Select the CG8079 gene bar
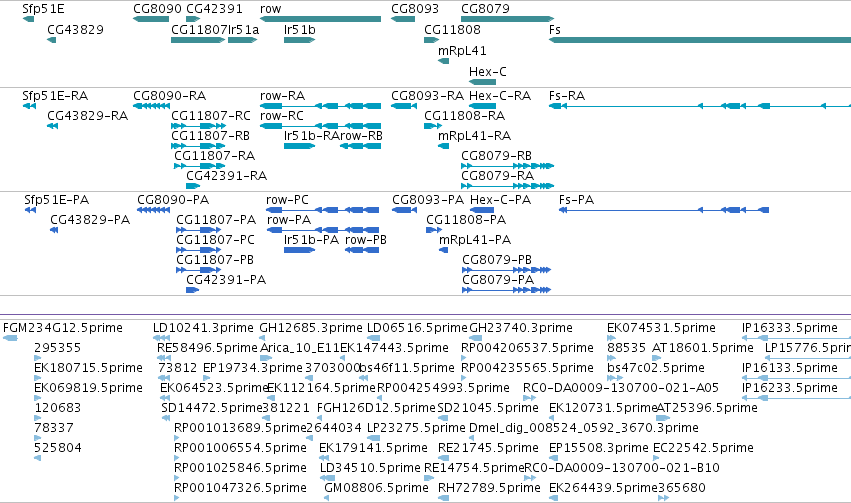851x503 pixels. pyautogui.click(x=507, y=19)
